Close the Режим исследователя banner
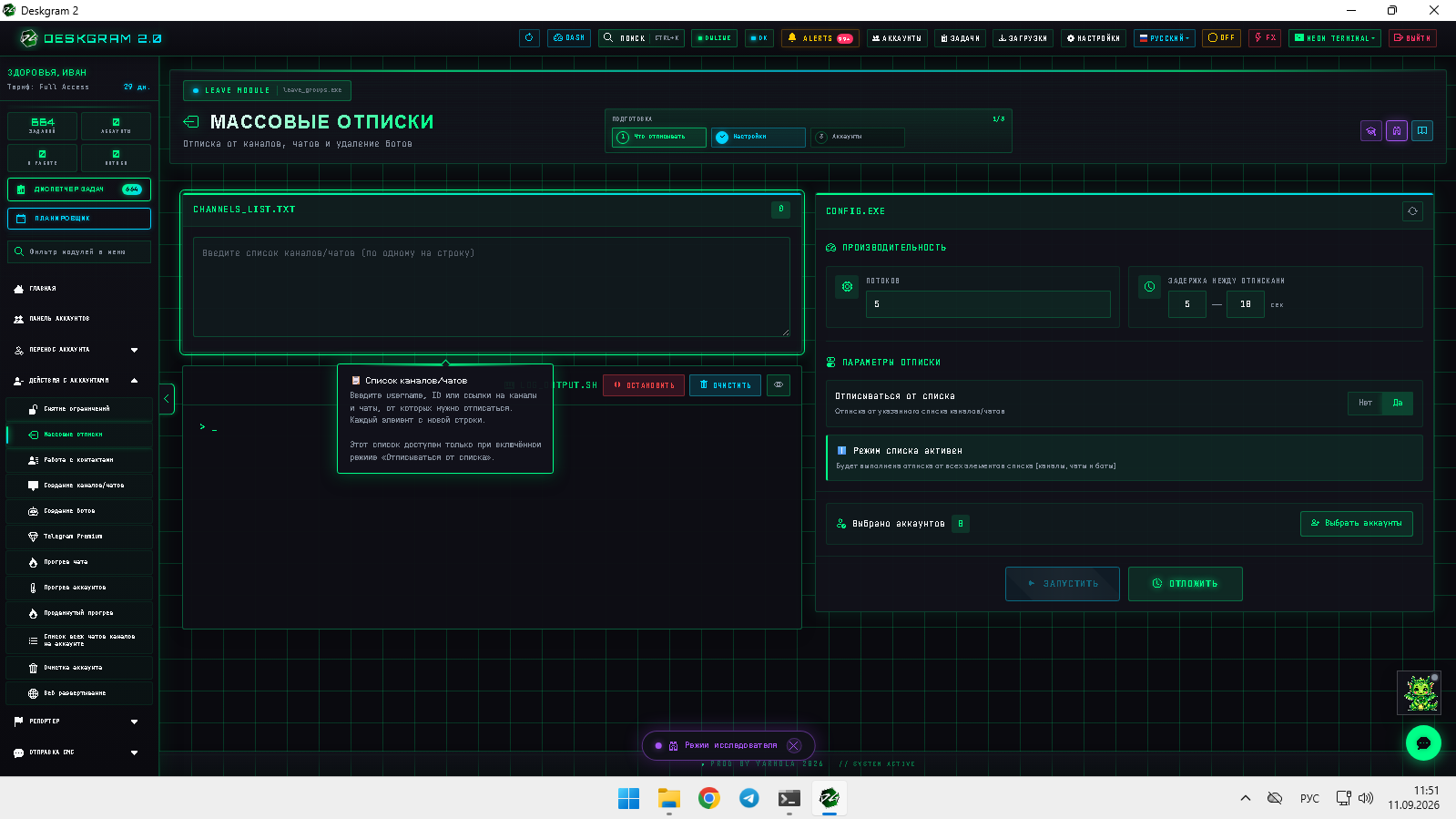 coord(794,745)
